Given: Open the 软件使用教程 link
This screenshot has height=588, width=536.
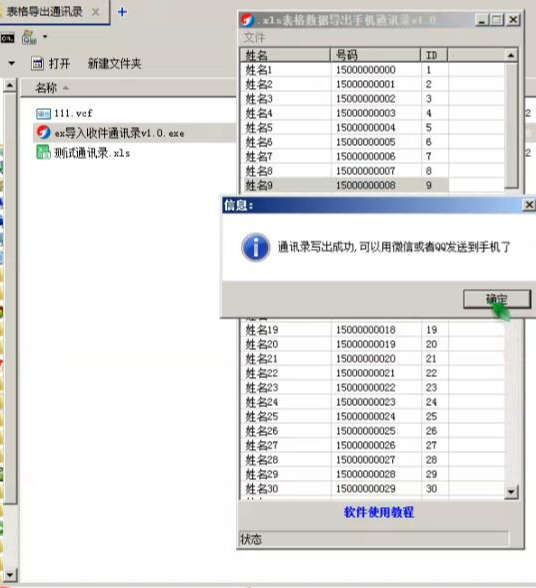Looking at the screenshot, I should (379, 512).
